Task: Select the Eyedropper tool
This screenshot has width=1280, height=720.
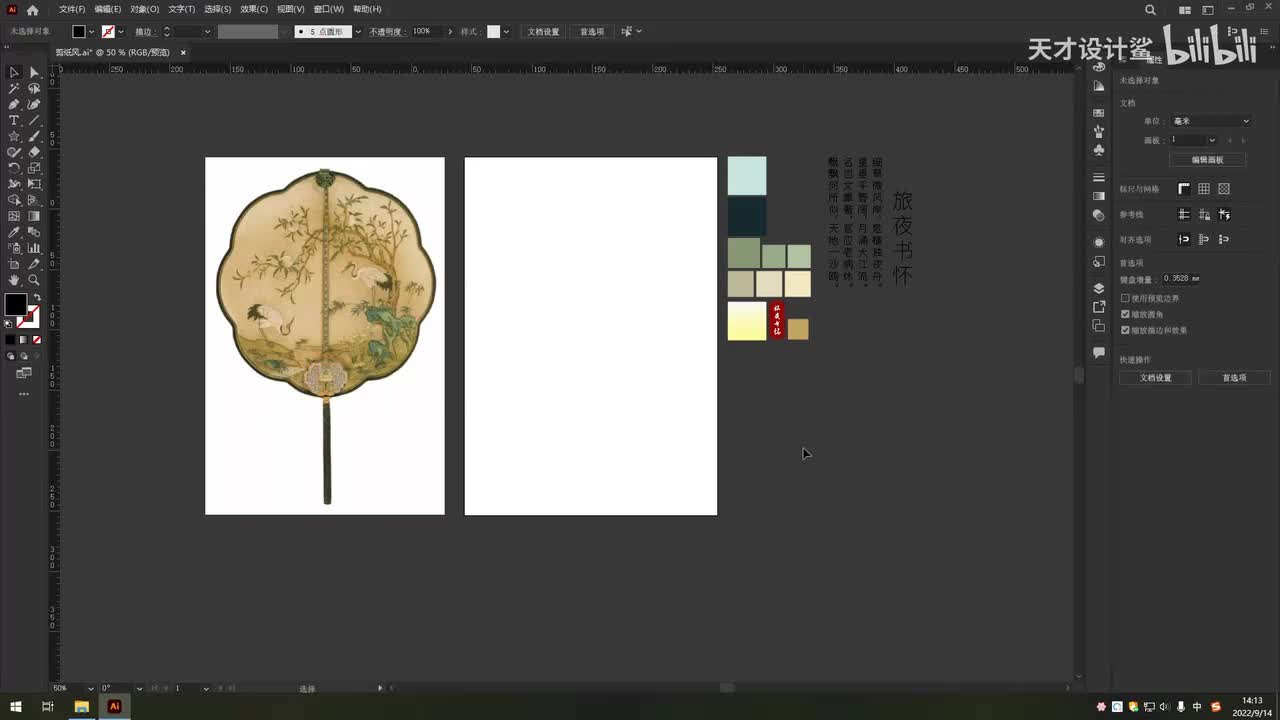Action: [x=14, y=232]
